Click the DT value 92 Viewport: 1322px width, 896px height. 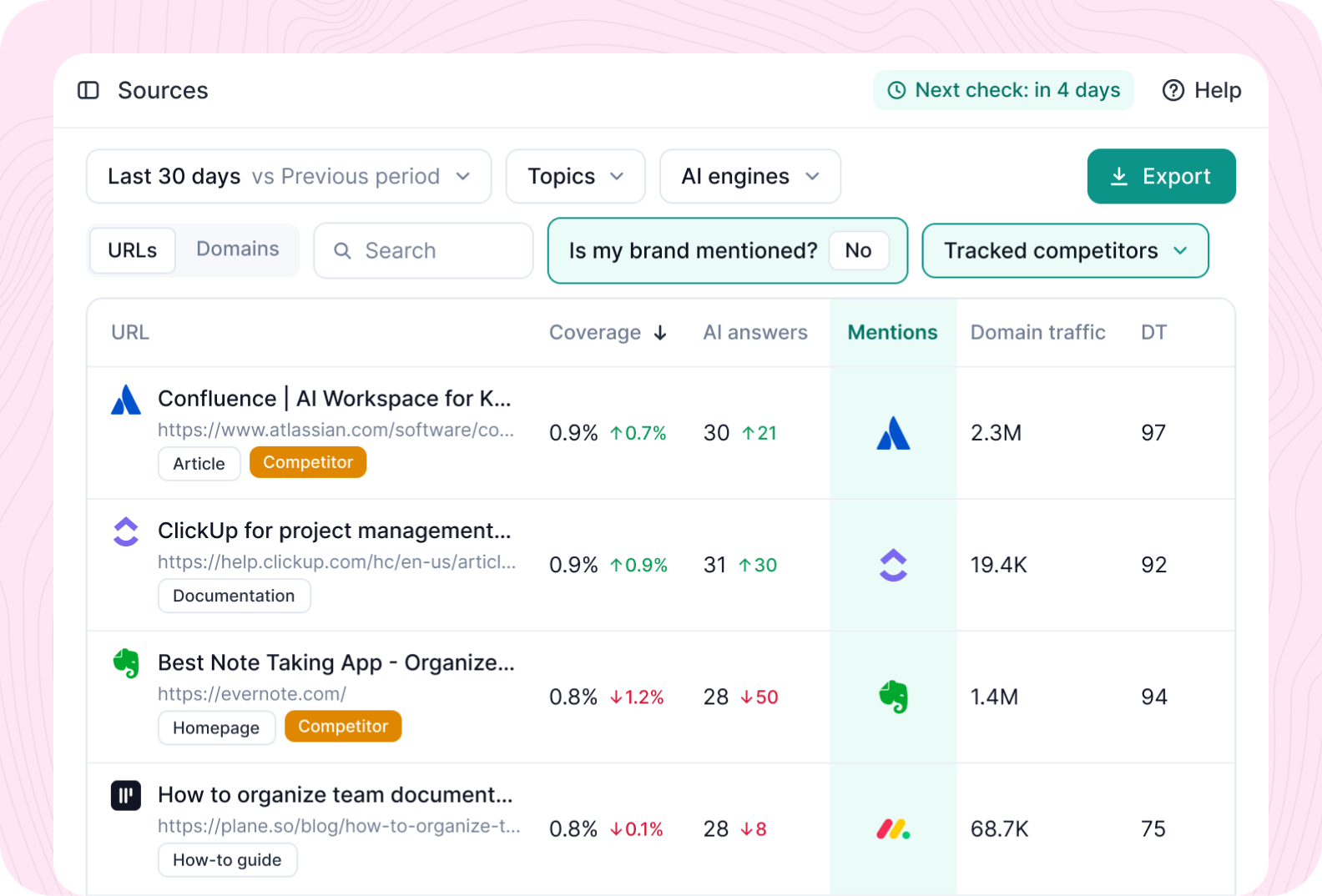[1154, 565]
